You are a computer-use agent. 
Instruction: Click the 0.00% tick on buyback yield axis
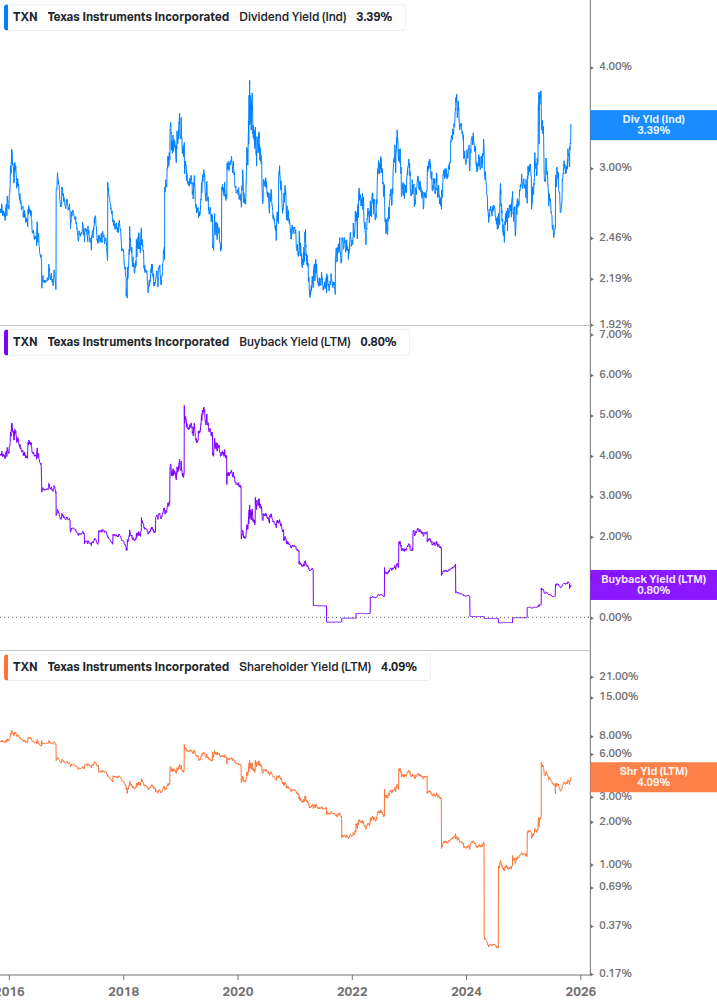pos(615,617)
